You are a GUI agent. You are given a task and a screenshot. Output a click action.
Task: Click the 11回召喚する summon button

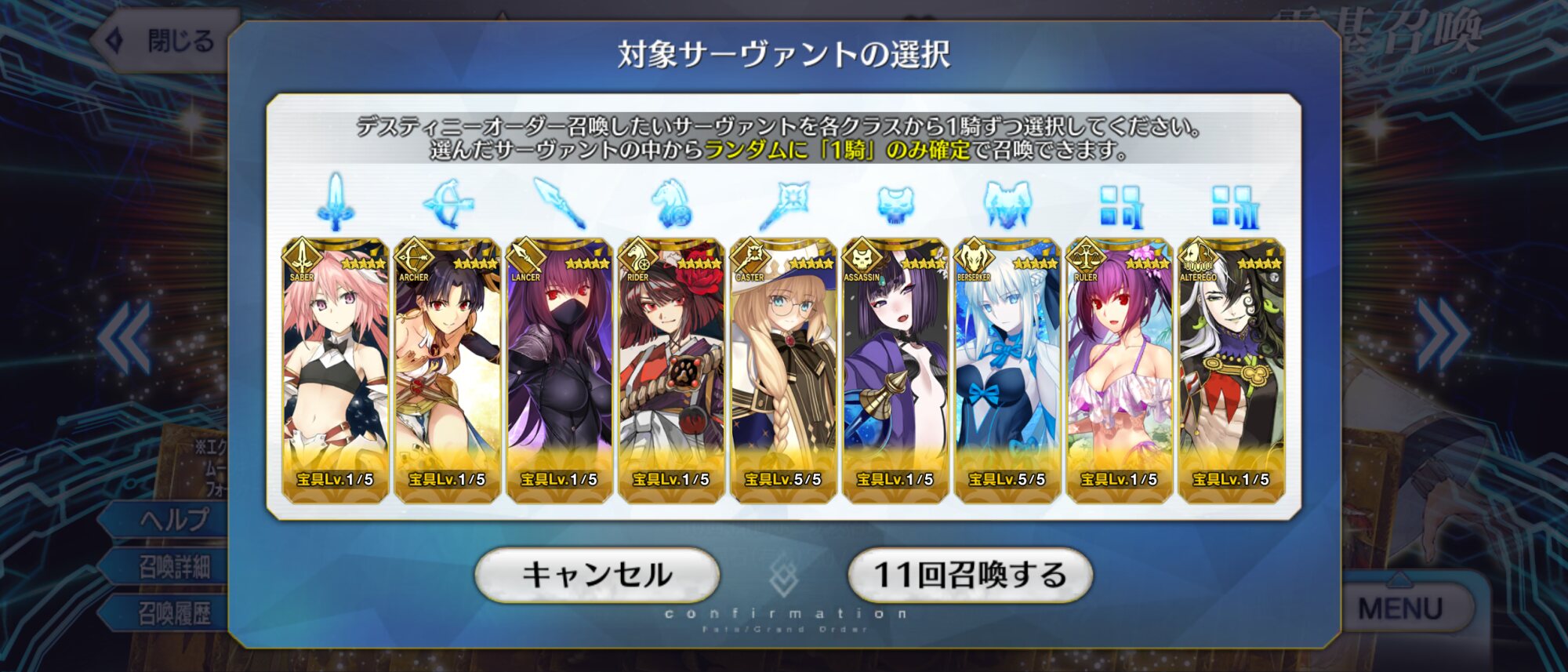(970, 575)
